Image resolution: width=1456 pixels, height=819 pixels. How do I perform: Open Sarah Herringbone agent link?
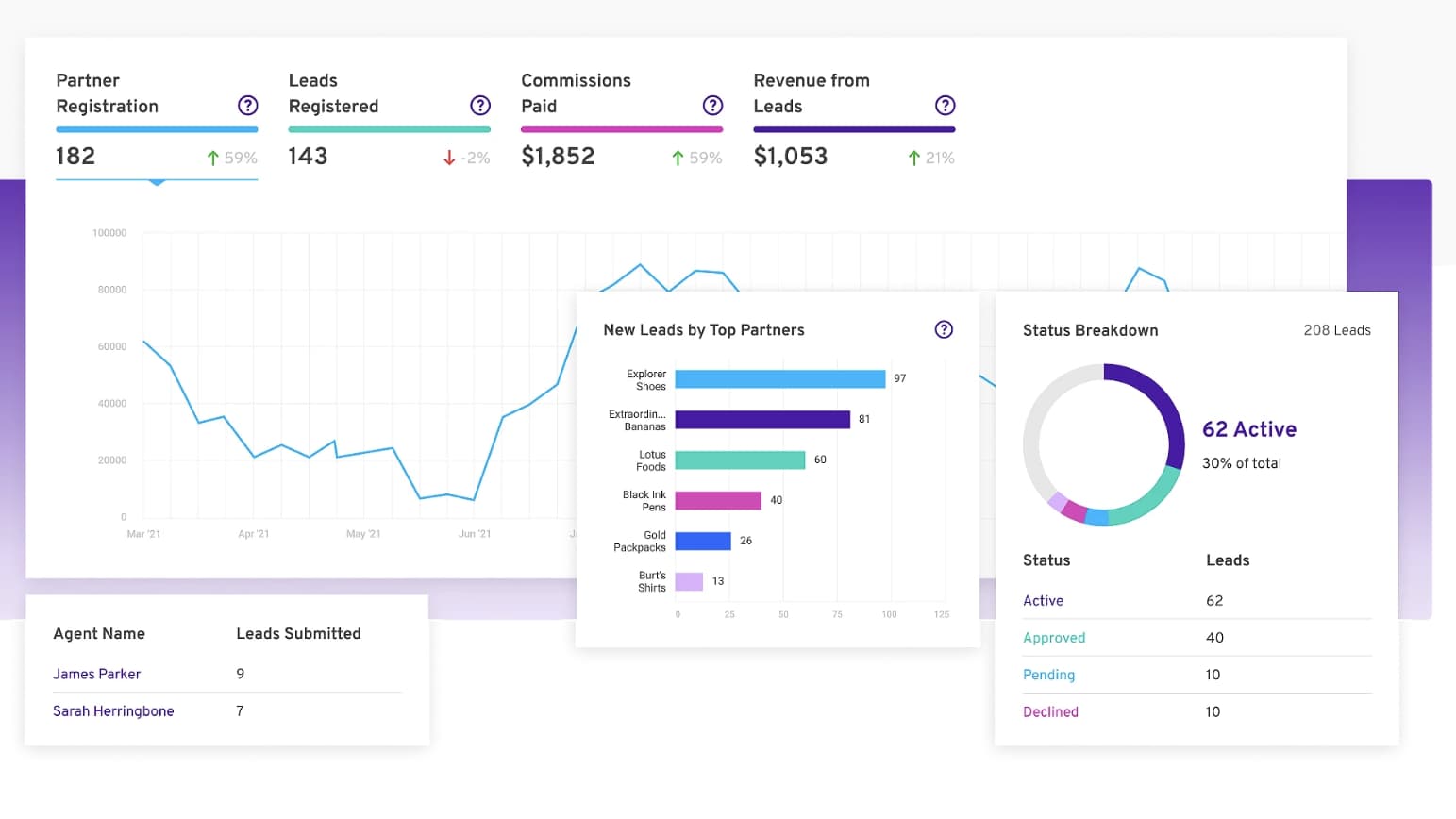point(113,711)
